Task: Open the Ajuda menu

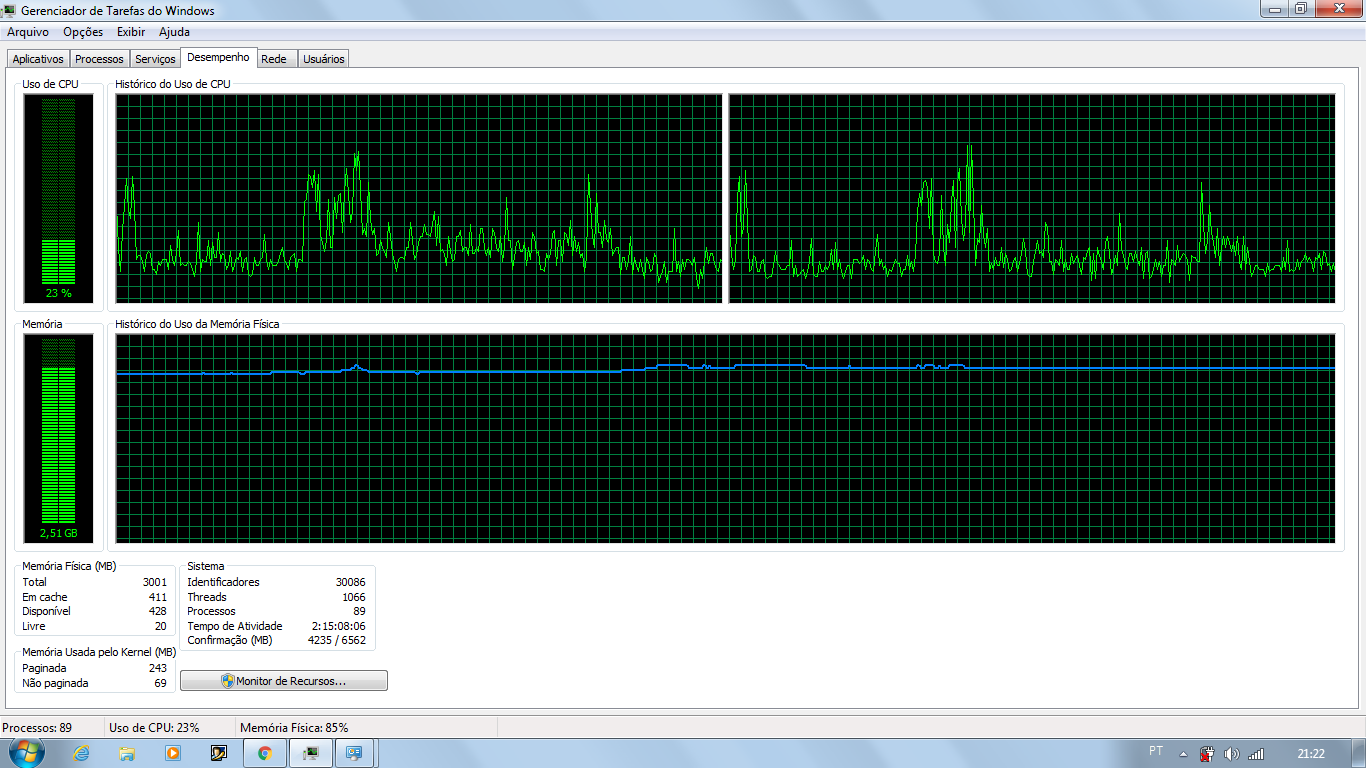Action: pos(174,32)
